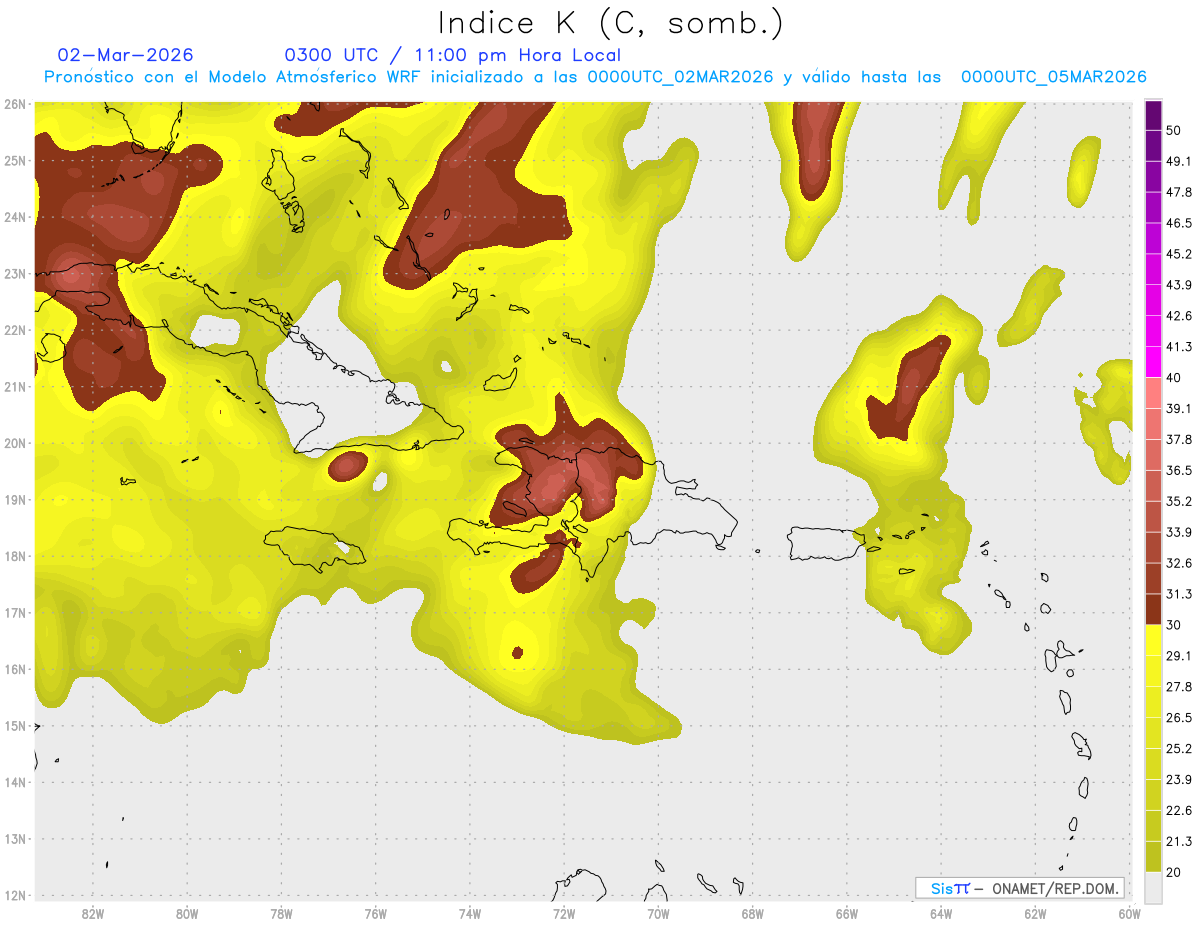
Task: Click the longitude label "76W"
Action: (x=376, y=914)
